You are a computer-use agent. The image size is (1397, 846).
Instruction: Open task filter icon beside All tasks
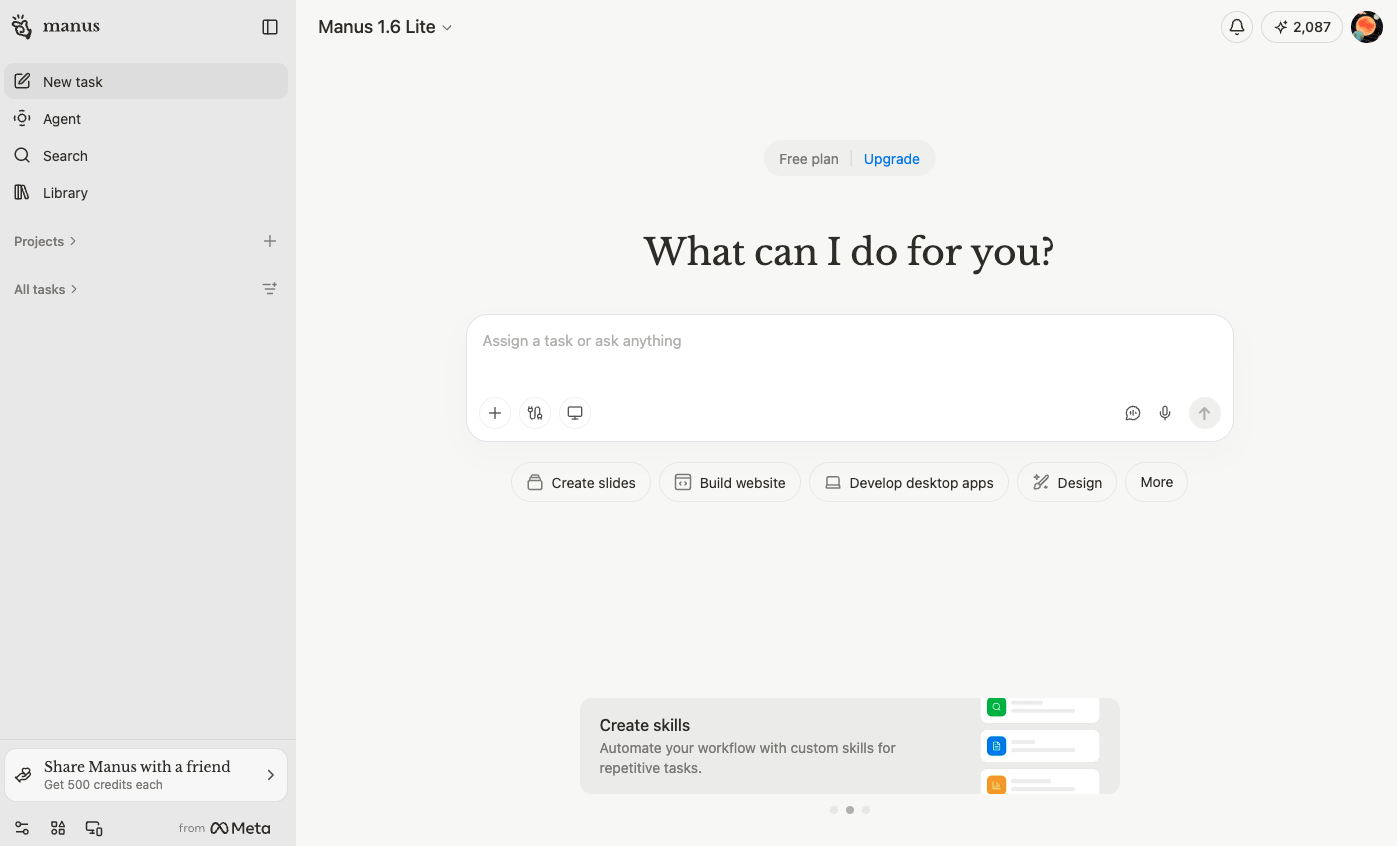pos(270,289)
